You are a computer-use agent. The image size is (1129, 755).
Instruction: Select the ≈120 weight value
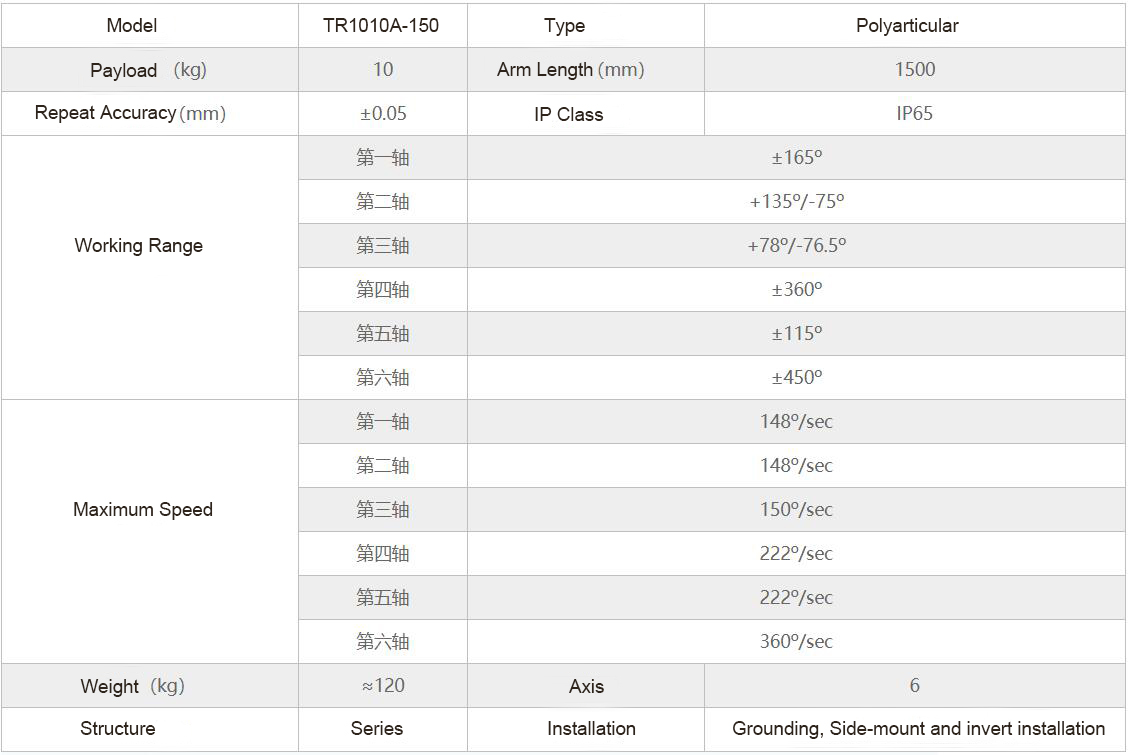383,685
